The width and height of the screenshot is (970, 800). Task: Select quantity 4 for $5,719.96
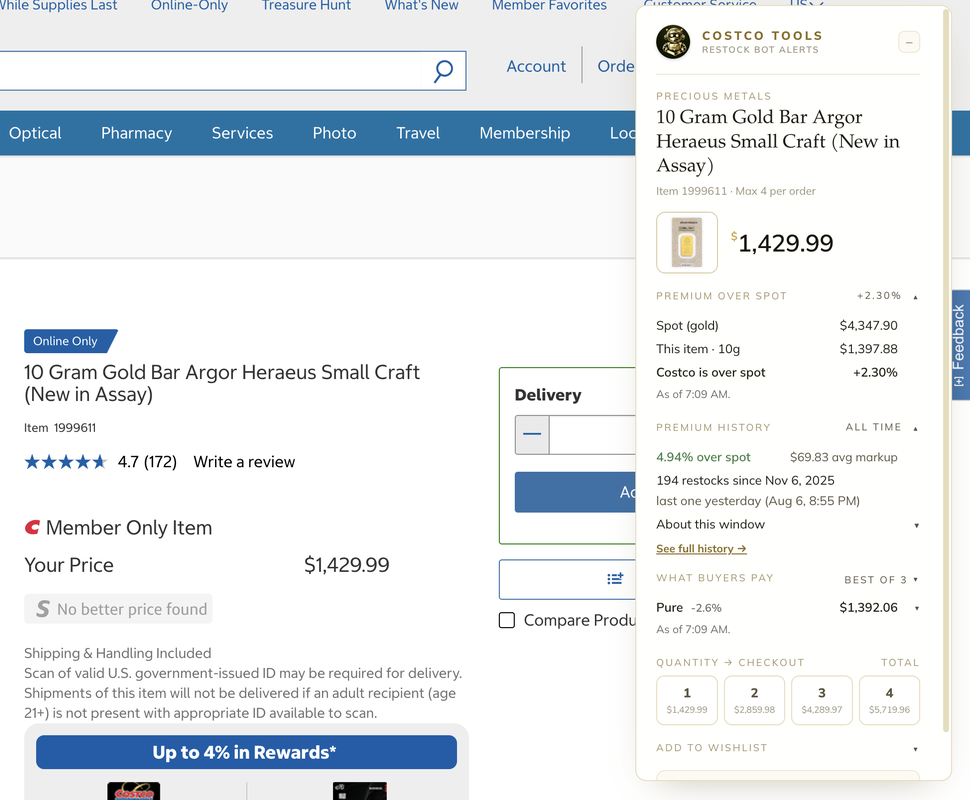(889, 700)
